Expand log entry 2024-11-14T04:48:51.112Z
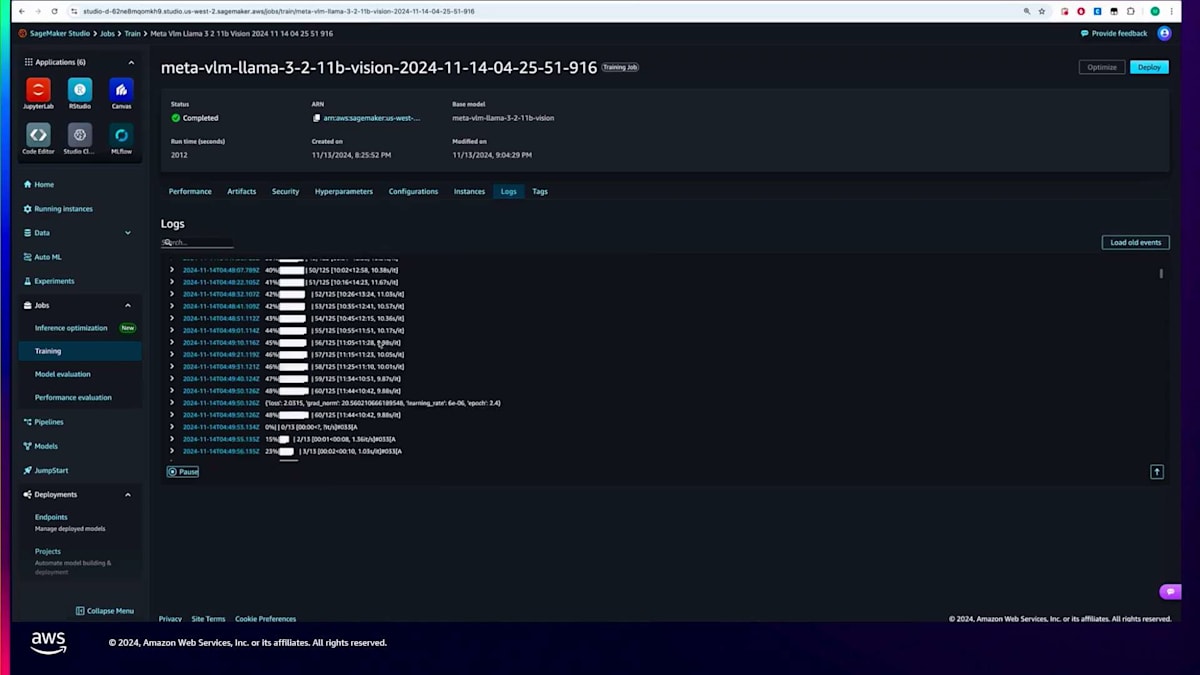The height and width of the screenshot is (675, 1200). pos(172,318)
